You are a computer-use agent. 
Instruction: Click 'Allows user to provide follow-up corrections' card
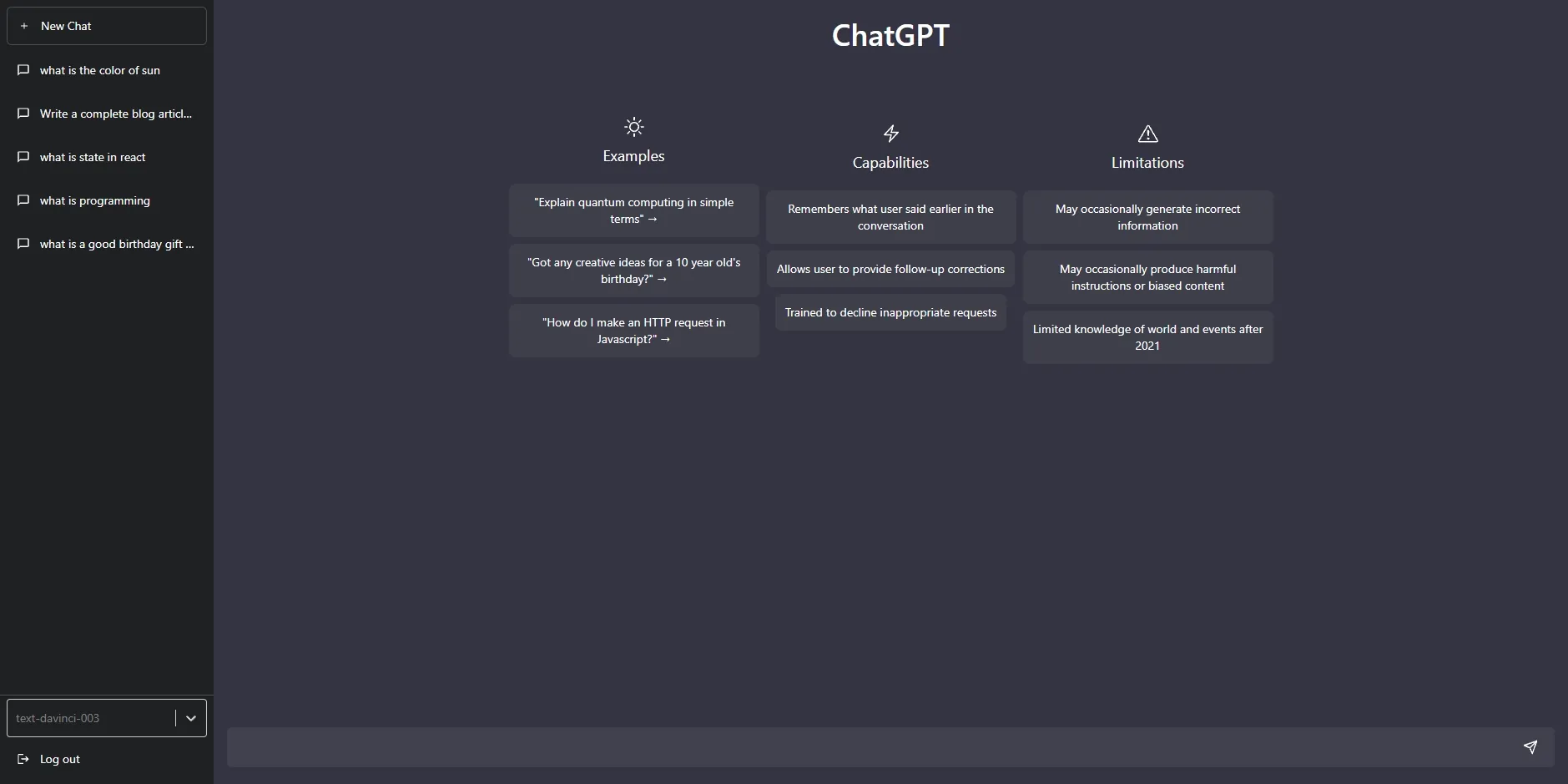click(891, 269)
